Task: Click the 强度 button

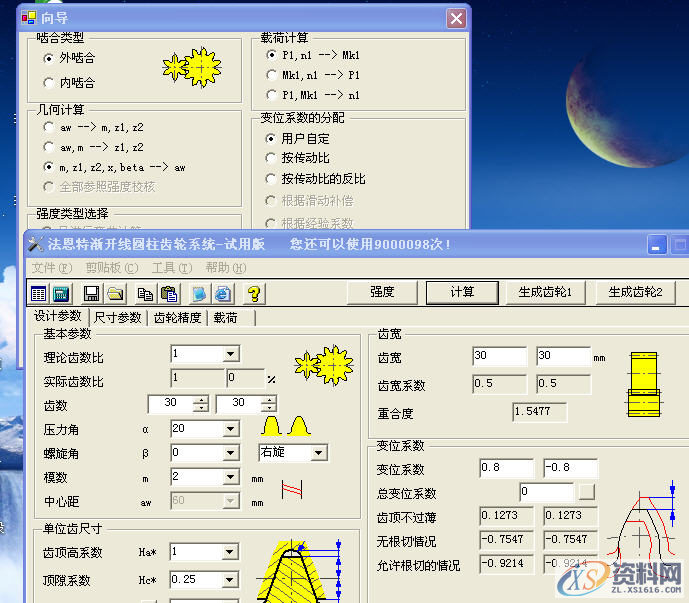Action: click(x=382, y=292)
